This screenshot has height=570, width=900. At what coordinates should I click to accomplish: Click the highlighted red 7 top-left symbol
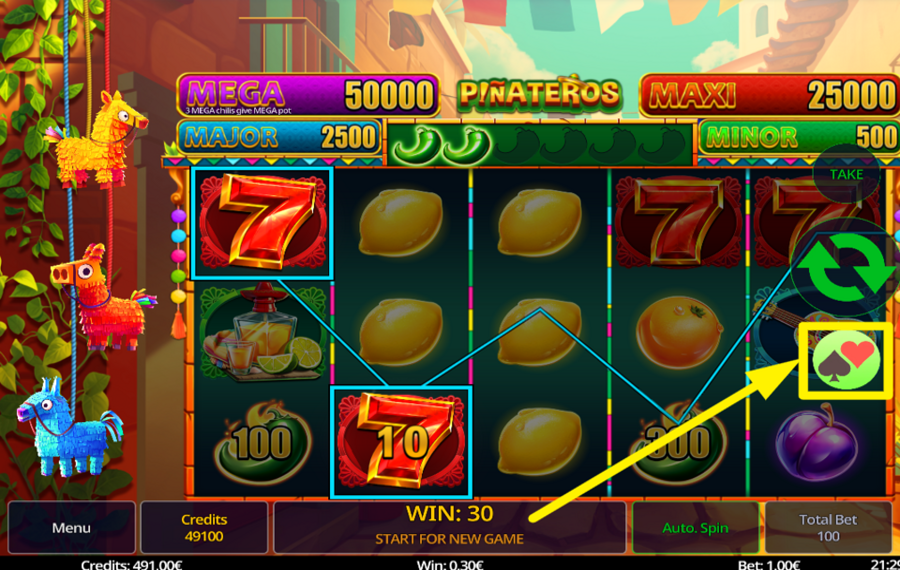(x=262, y=223)
